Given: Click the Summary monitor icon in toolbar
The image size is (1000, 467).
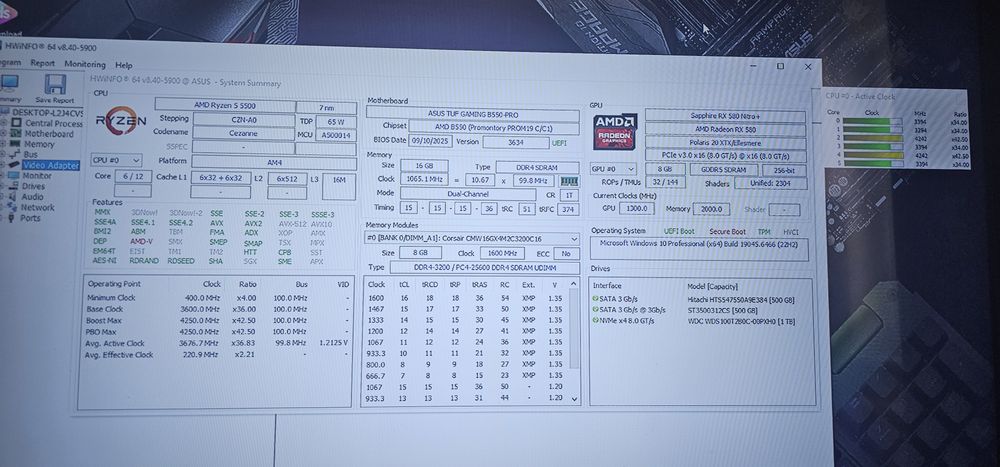Looking at the screenshot, I should pyautogui.click(x=8, y=85).
